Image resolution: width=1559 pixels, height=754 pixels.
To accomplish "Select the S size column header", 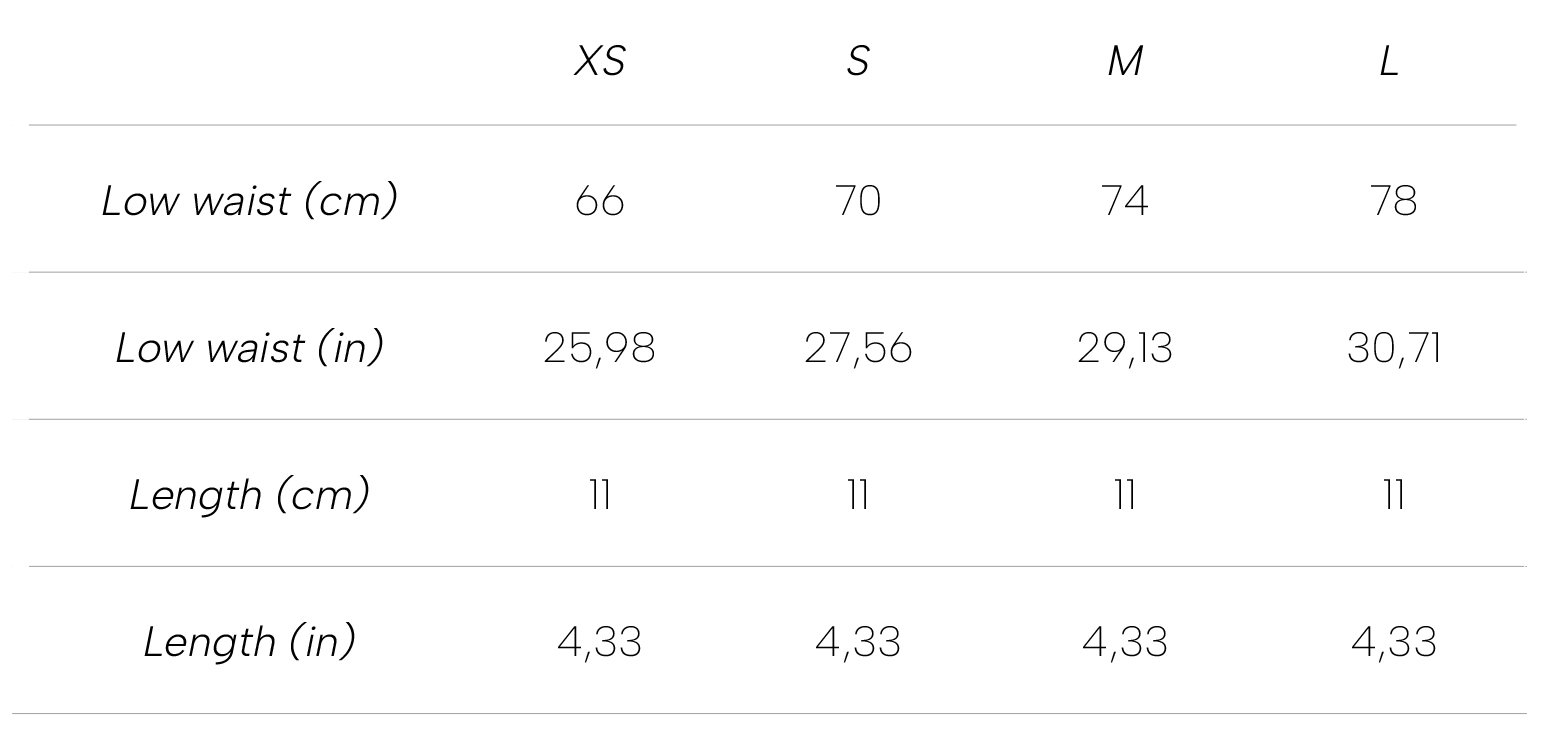I will [x=857, y=62].
